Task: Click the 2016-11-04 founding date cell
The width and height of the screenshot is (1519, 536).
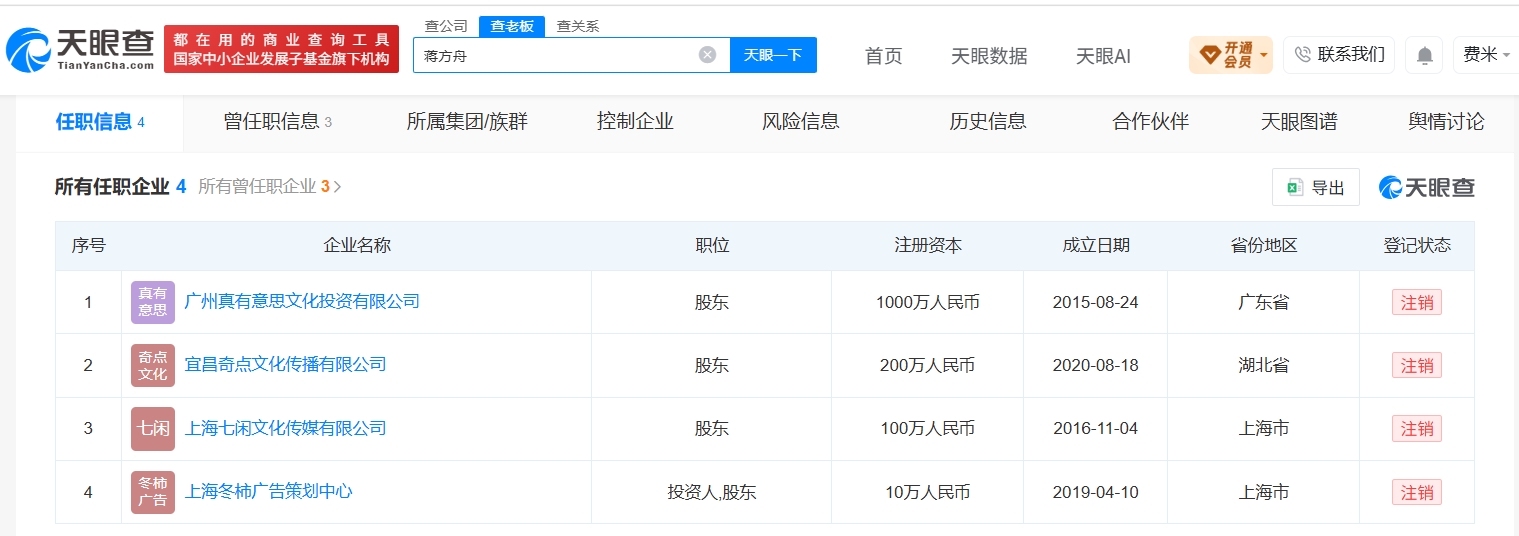Action: (x=1096, y=429)
